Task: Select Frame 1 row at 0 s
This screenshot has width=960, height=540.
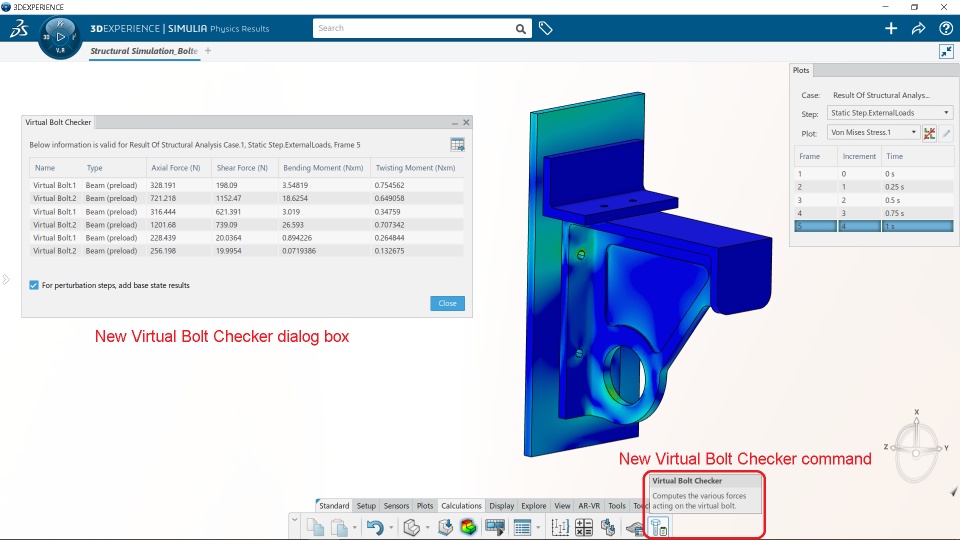Action: point(874,174)
